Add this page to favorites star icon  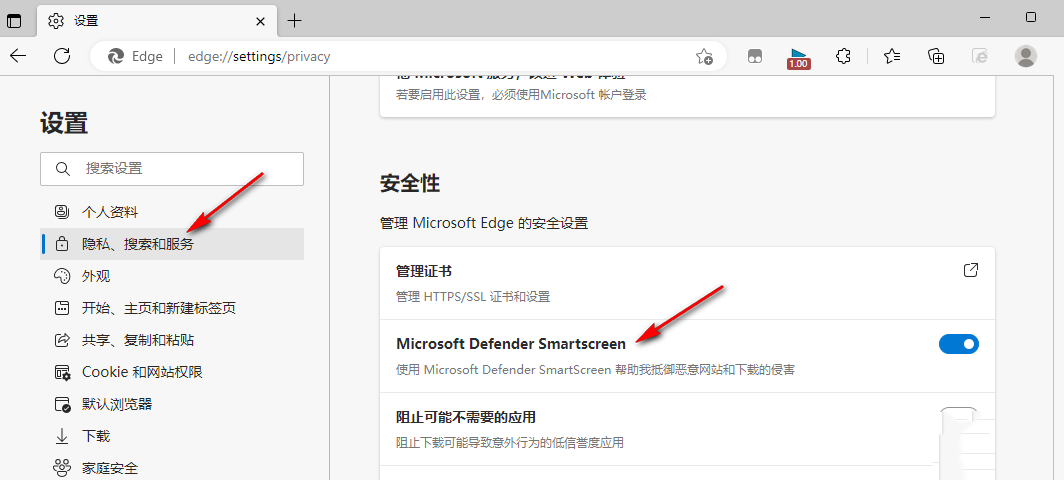pyautogui.click(x=704, y=56)
